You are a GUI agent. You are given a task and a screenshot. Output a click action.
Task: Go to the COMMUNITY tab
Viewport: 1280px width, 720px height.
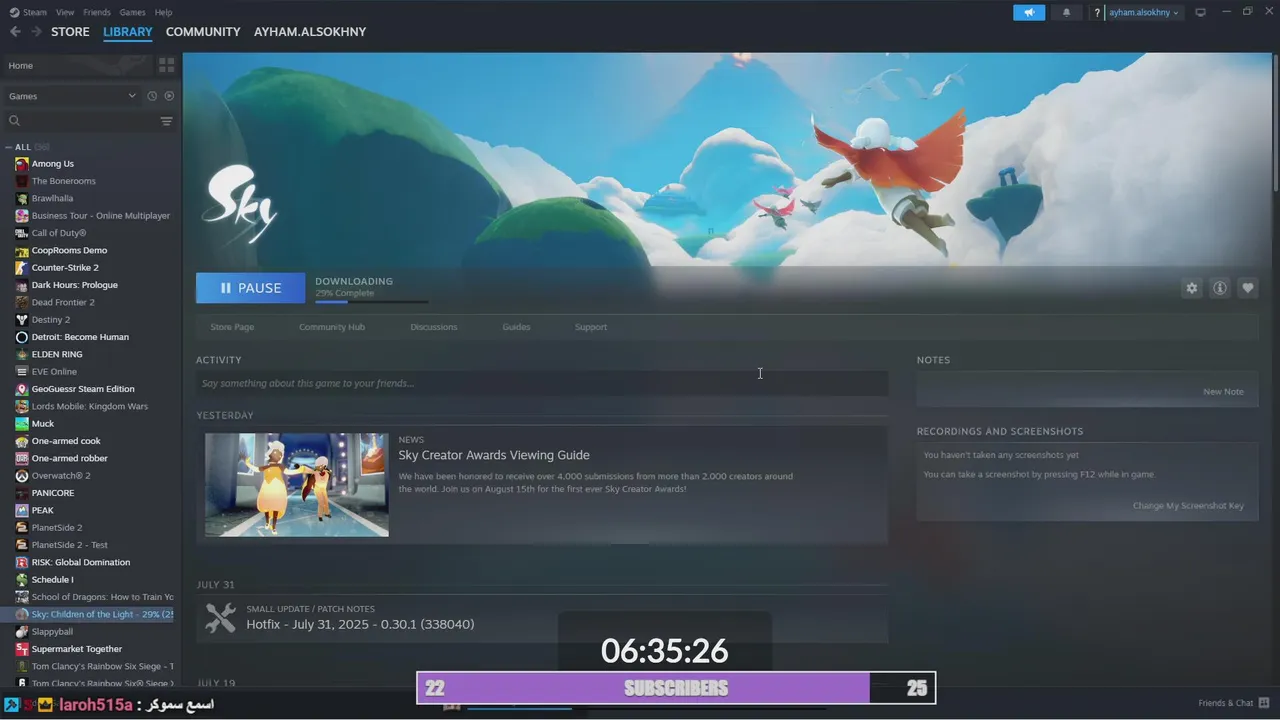[x=203, y=32]
